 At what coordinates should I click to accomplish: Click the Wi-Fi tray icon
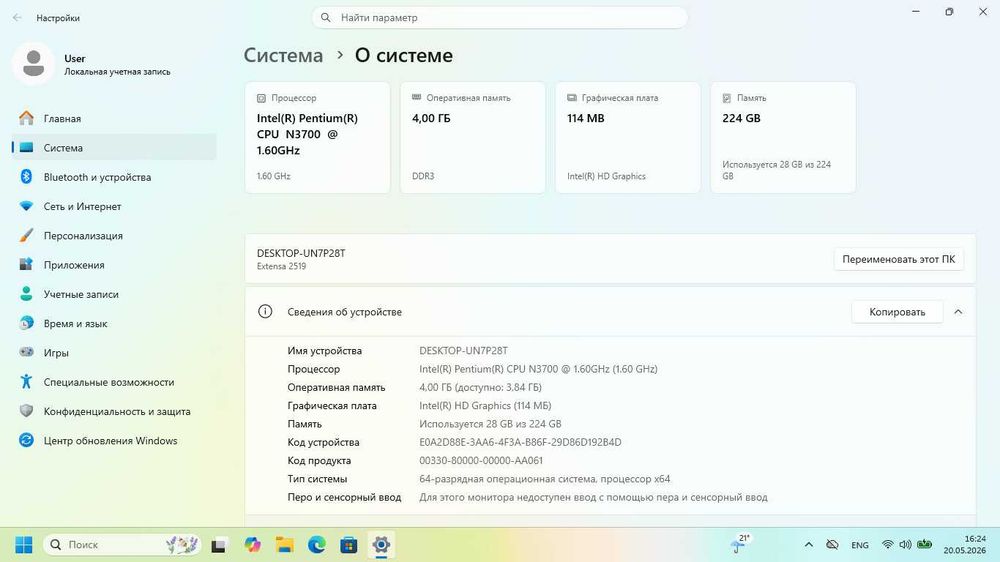pos(887,545)
